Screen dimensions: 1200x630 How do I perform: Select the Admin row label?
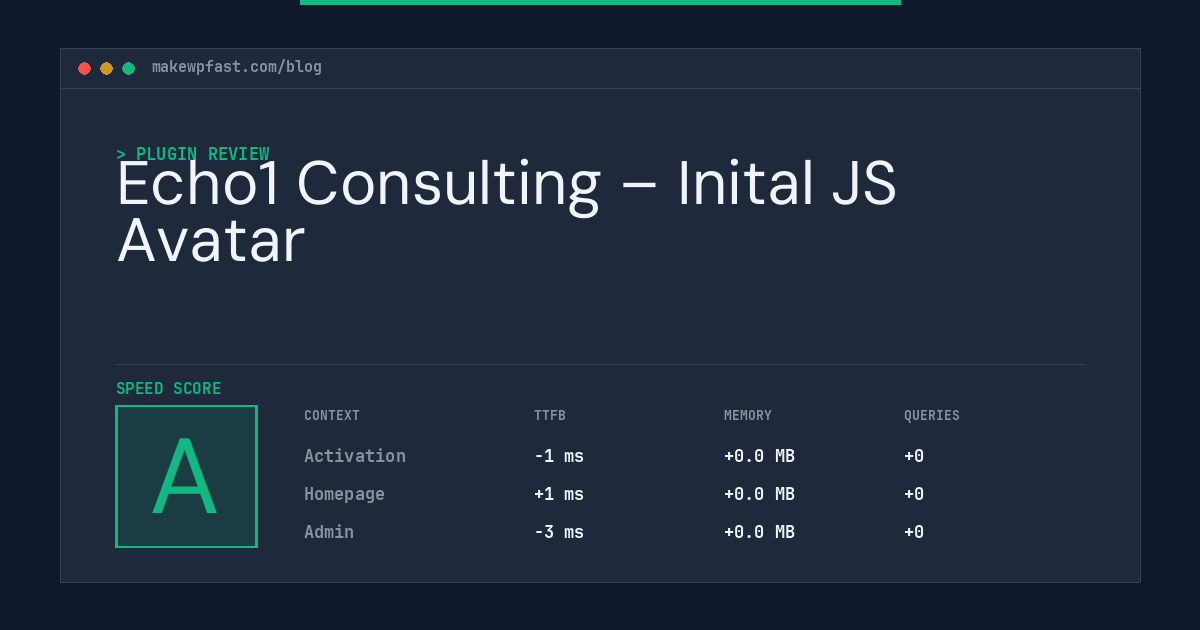(329, 532)
